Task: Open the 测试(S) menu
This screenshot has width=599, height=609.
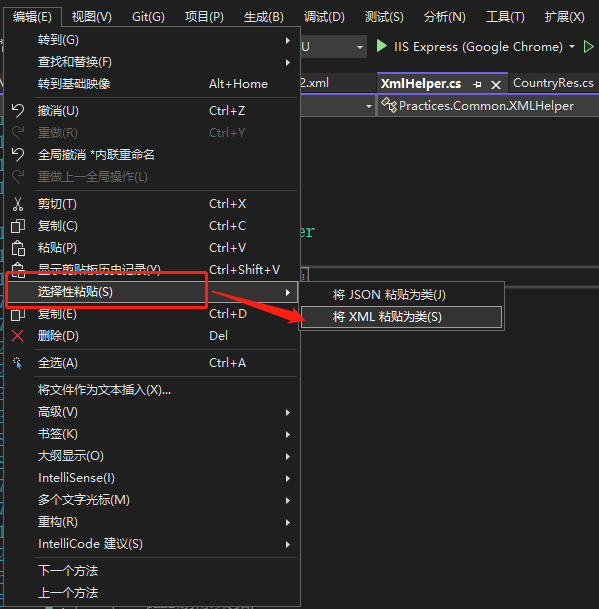Action: pyautogui.click(x=384, y=17)
